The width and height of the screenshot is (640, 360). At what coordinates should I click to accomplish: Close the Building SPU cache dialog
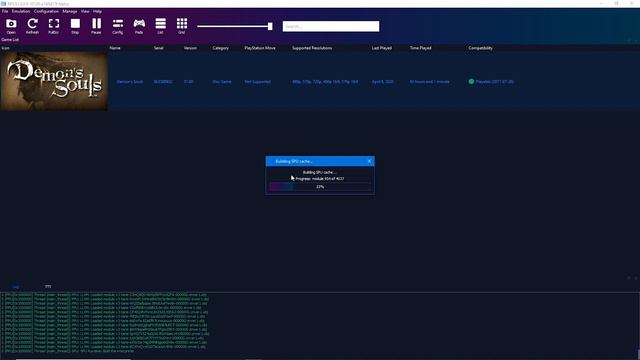click(x=369, y=161)
